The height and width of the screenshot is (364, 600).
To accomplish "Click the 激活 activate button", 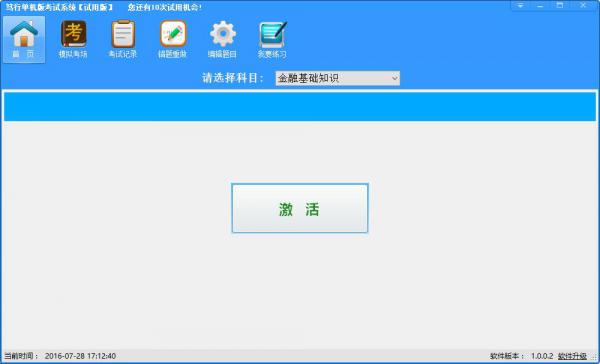I will point(300,208).
